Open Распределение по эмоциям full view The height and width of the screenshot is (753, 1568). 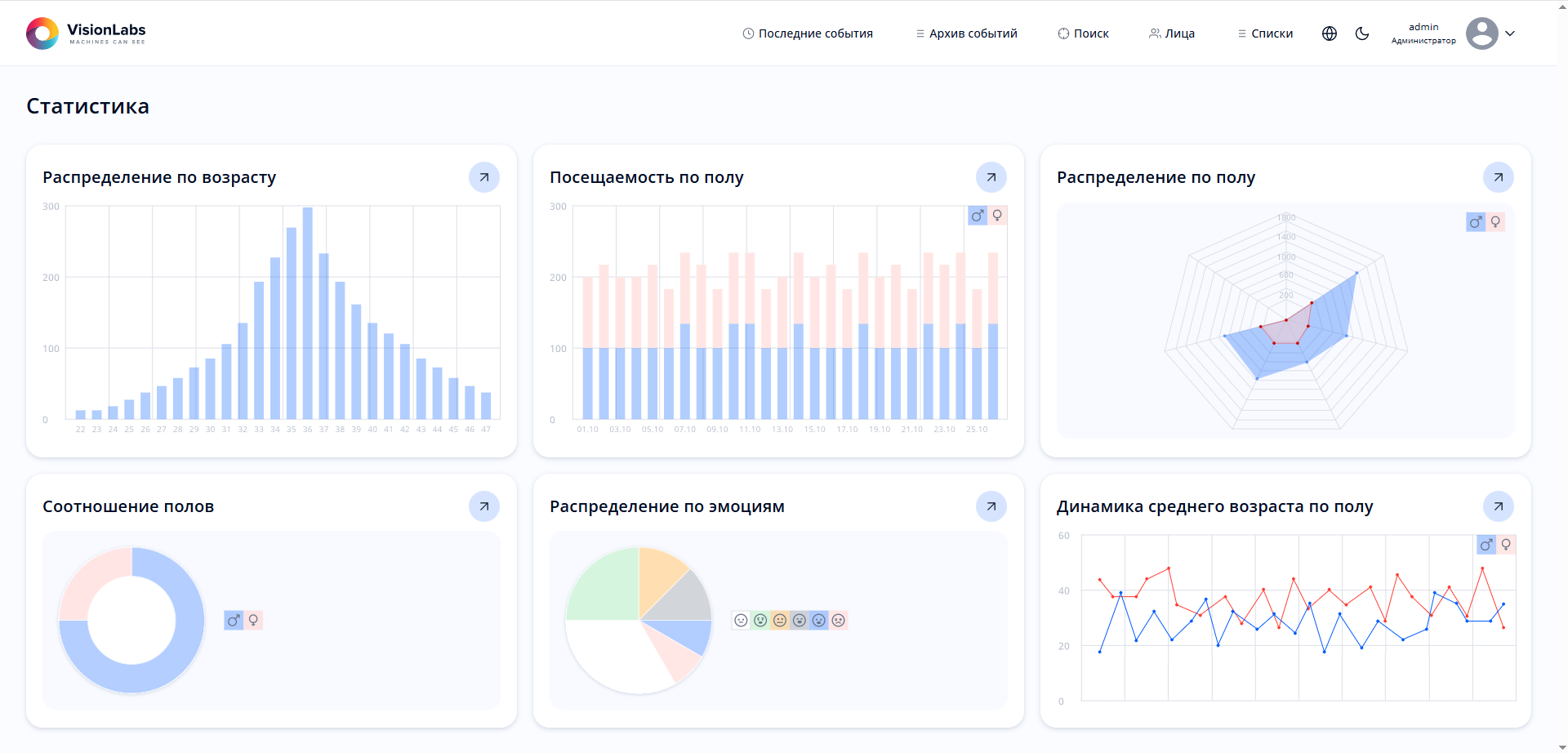click(991, 506)
